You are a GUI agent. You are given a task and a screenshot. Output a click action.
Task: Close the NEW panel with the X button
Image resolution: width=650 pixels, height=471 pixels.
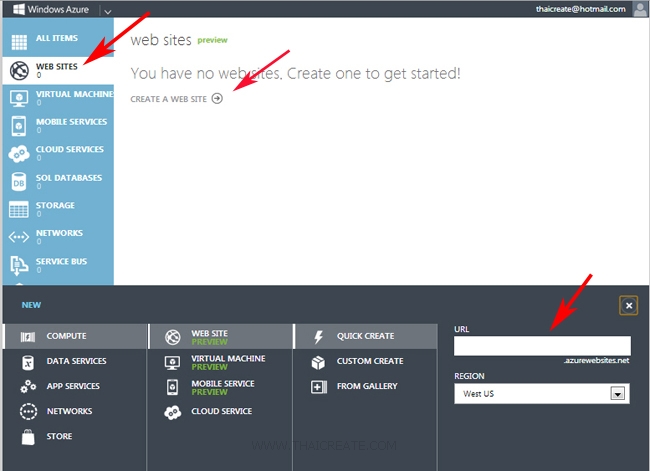pyautogui.click(x=628, y=306)
